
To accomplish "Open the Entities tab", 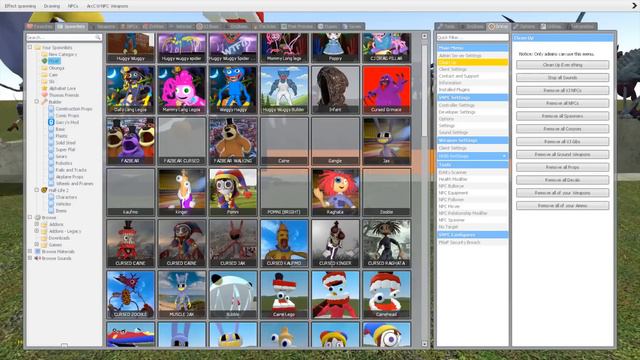I will pos(153,27).
